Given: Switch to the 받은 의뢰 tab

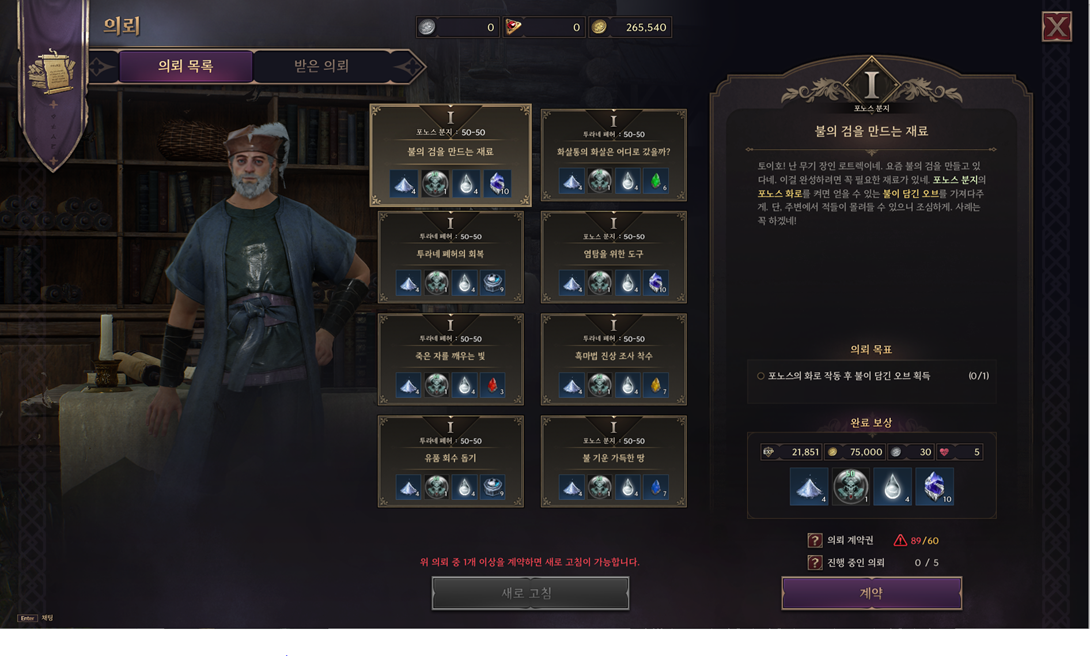Looking at the screenshot, I should click(321, 66).
